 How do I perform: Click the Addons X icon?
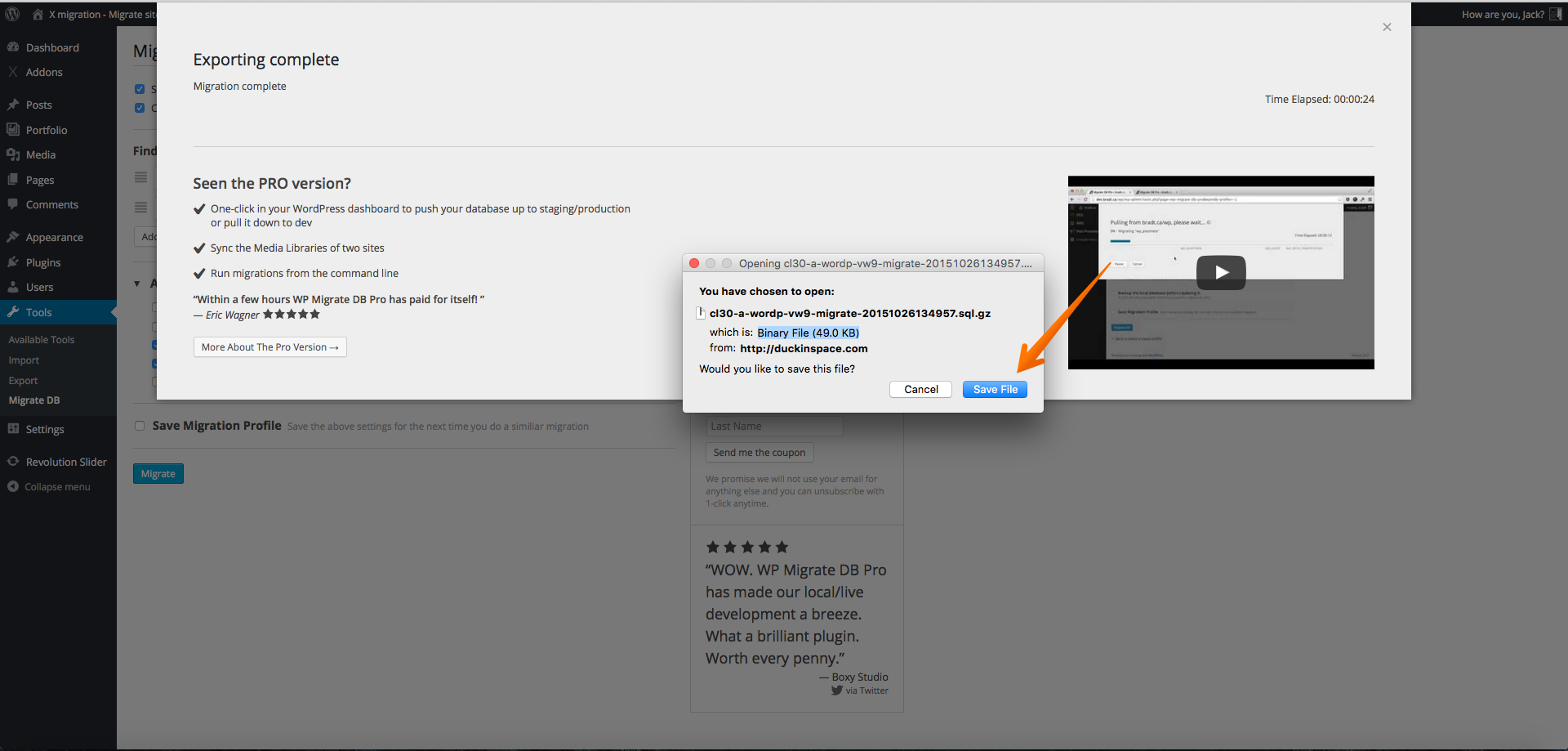point(13,72)
